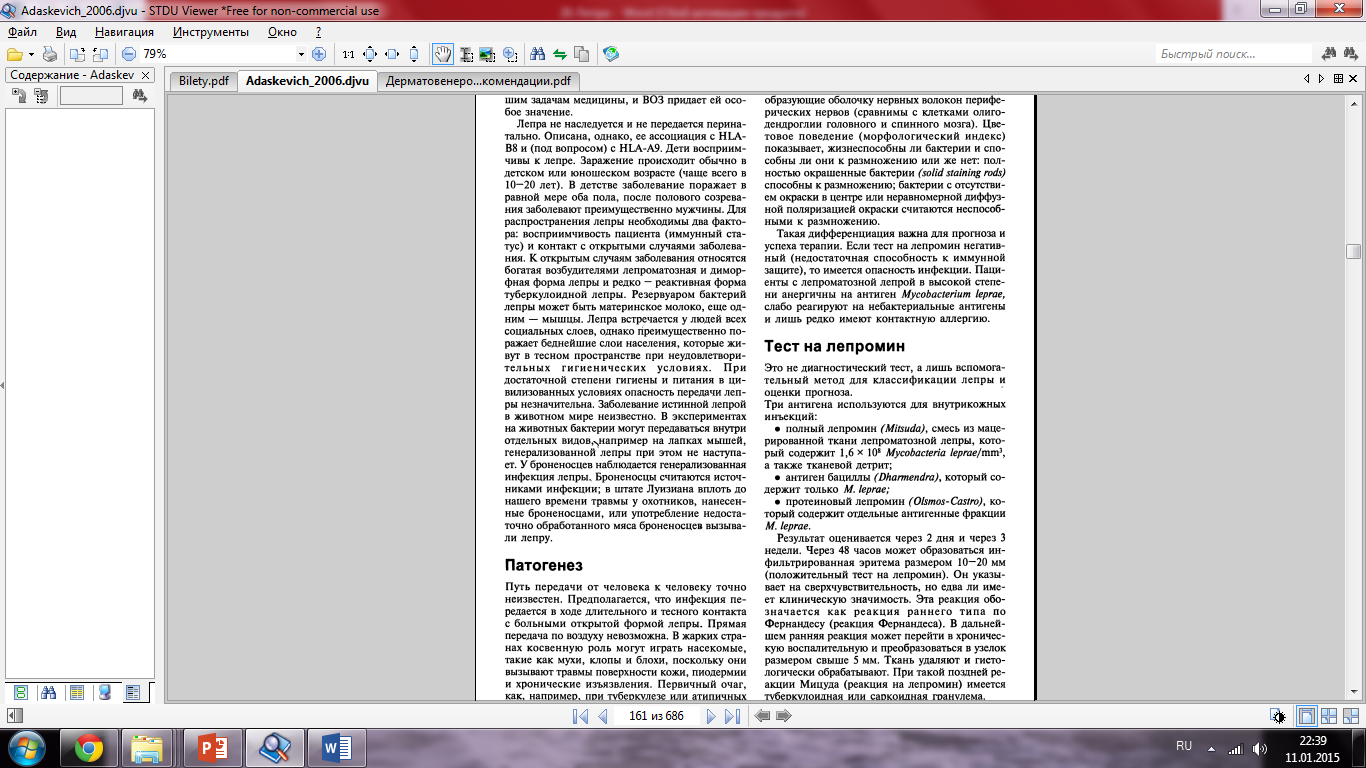Go to the last page
Screen dimensions: 1366x768
point(732,716)
